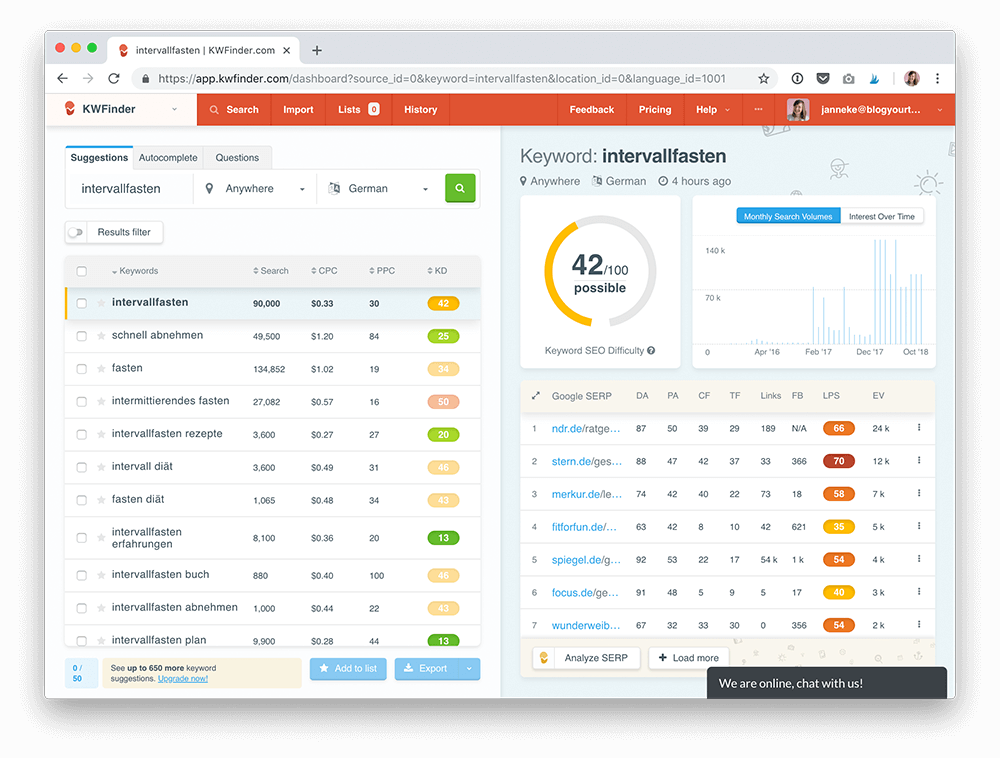This screenshot has height=758, width=1000.
Task: Check the schnell abnehmen checkbox
Action: tap(82, 336)
